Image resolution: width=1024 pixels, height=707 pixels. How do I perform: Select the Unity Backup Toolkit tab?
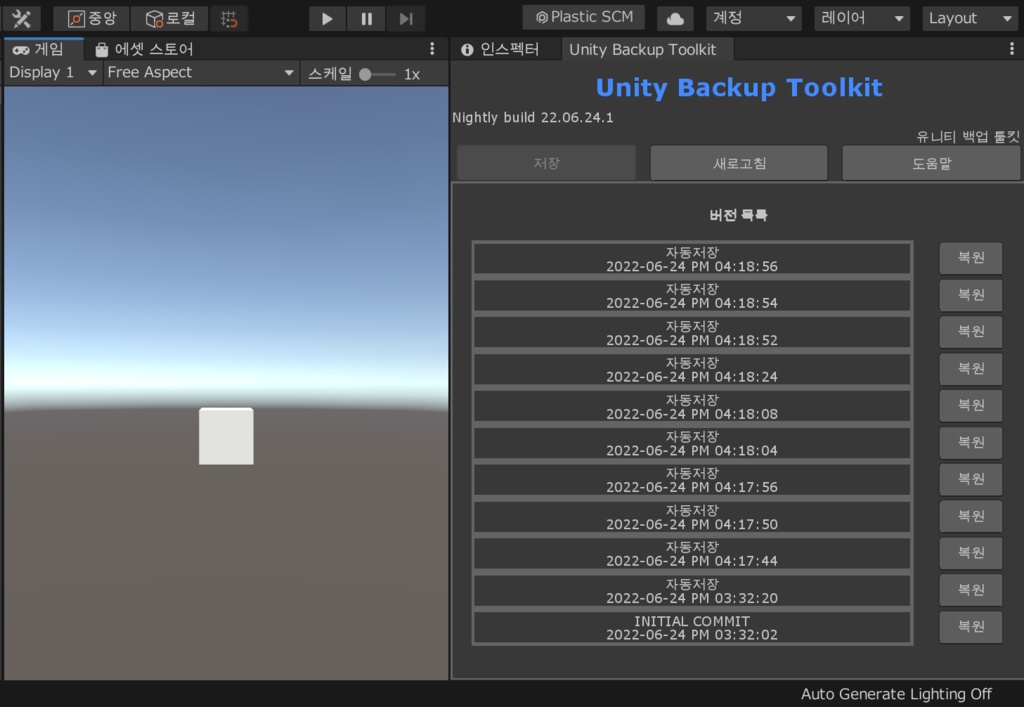(x=647, y=49)
